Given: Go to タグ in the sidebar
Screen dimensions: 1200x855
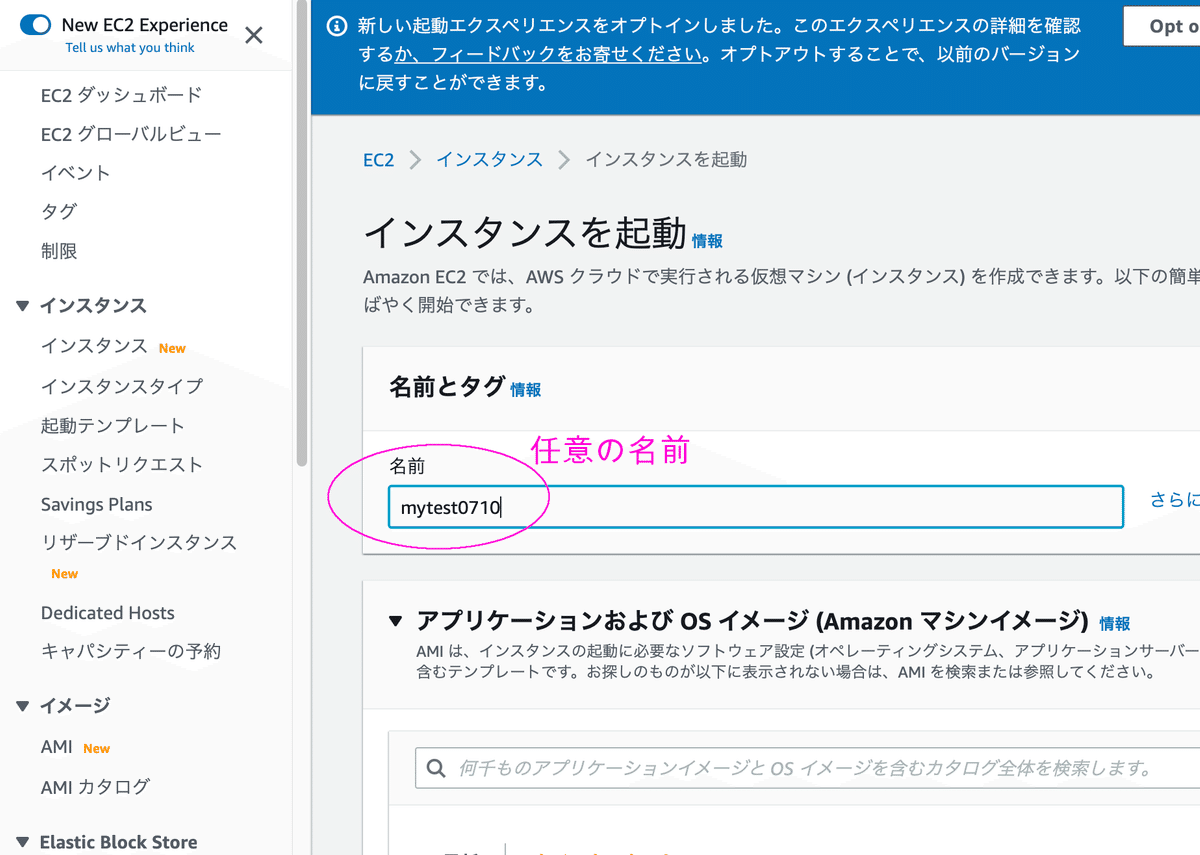Looking at the screenshot, I should pyautogui.click(x=59, y=212).
